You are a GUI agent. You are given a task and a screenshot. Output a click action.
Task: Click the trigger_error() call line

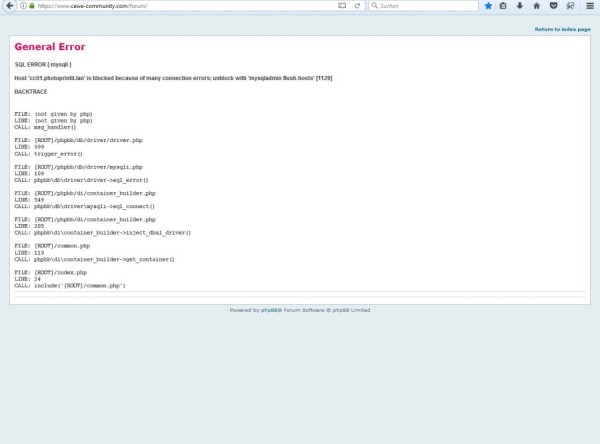pyautogui.click(x=48, y=154)
